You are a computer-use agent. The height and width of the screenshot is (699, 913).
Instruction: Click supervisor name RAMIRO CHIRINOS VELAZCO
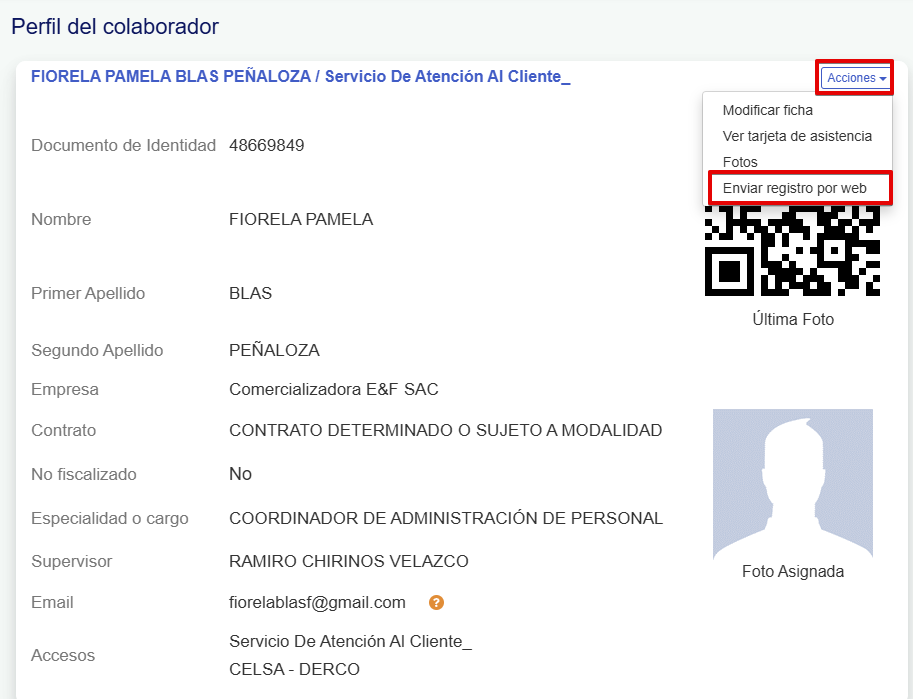click(349, 561)
